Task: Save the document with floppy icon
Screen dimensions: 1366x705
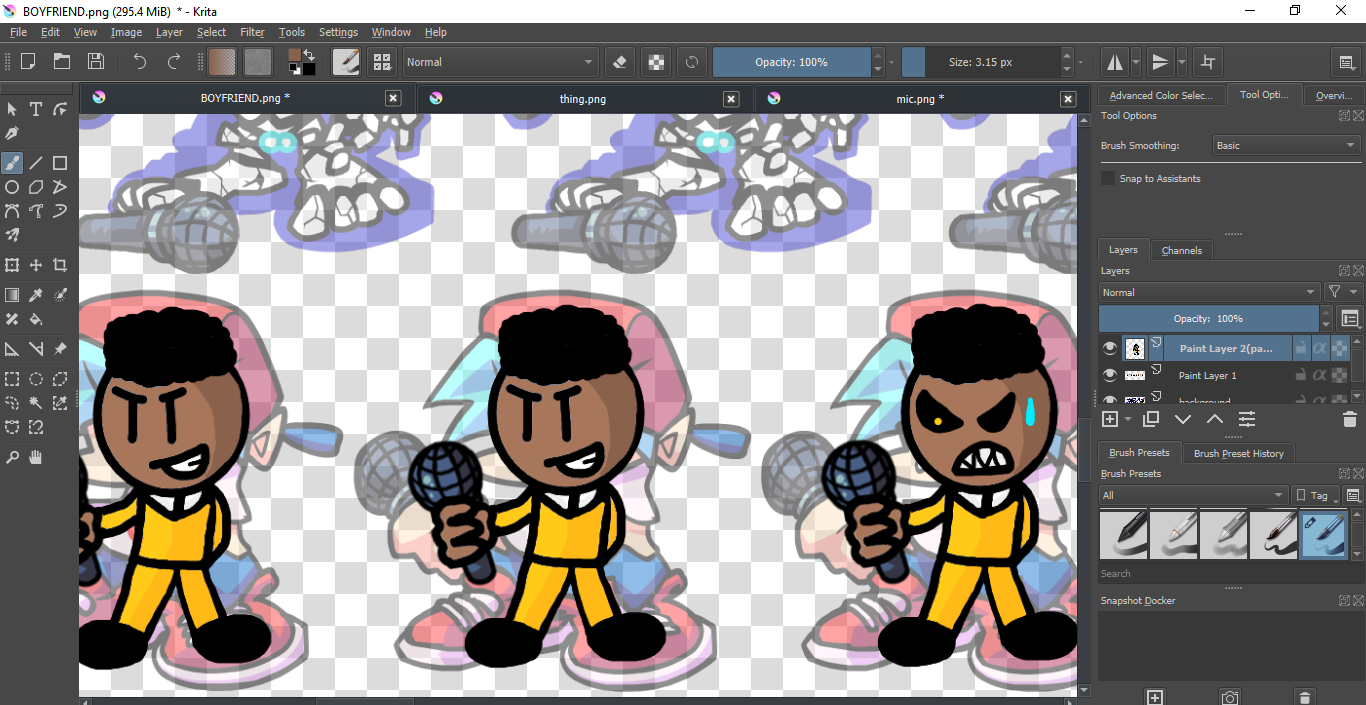Action: click(95, 62)
